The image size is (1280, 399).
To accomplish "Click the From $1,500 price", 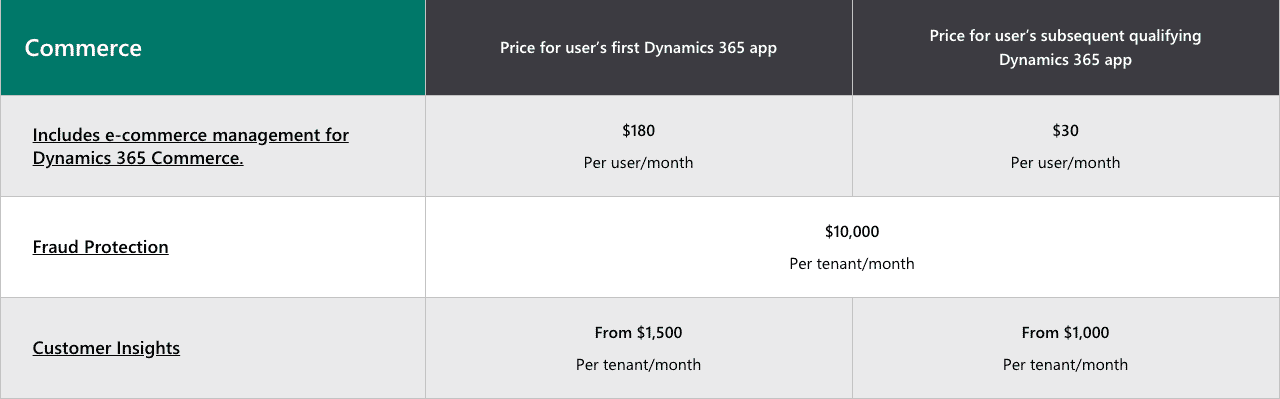I will click(638, 332).
